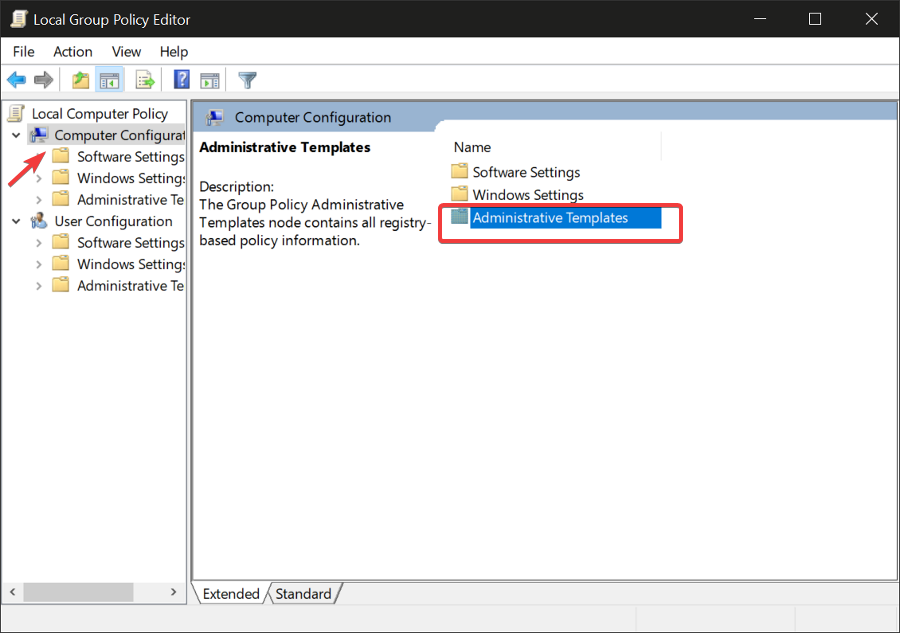Screen dimensions: 900x633
Task: Click Windows Settings folder icon in right pane
Action: click(x=459, y=193)
